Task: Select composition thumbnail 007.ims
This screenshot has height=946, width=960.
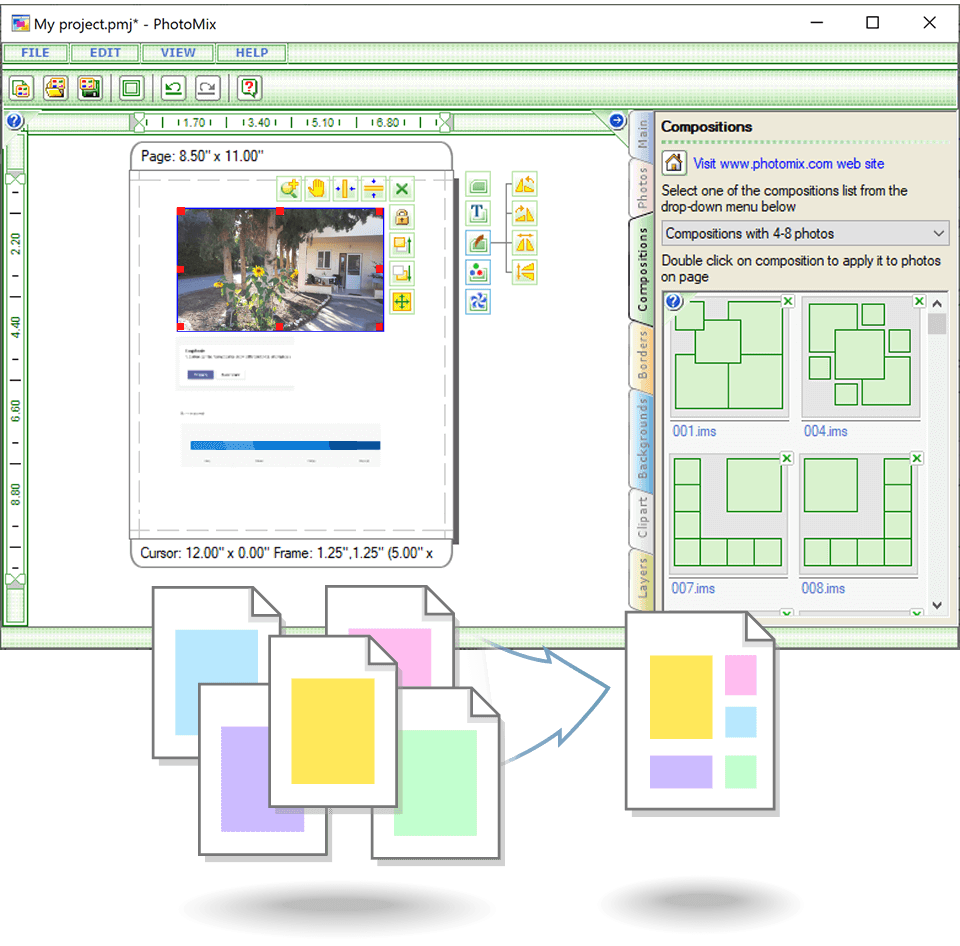Action: 729,514
